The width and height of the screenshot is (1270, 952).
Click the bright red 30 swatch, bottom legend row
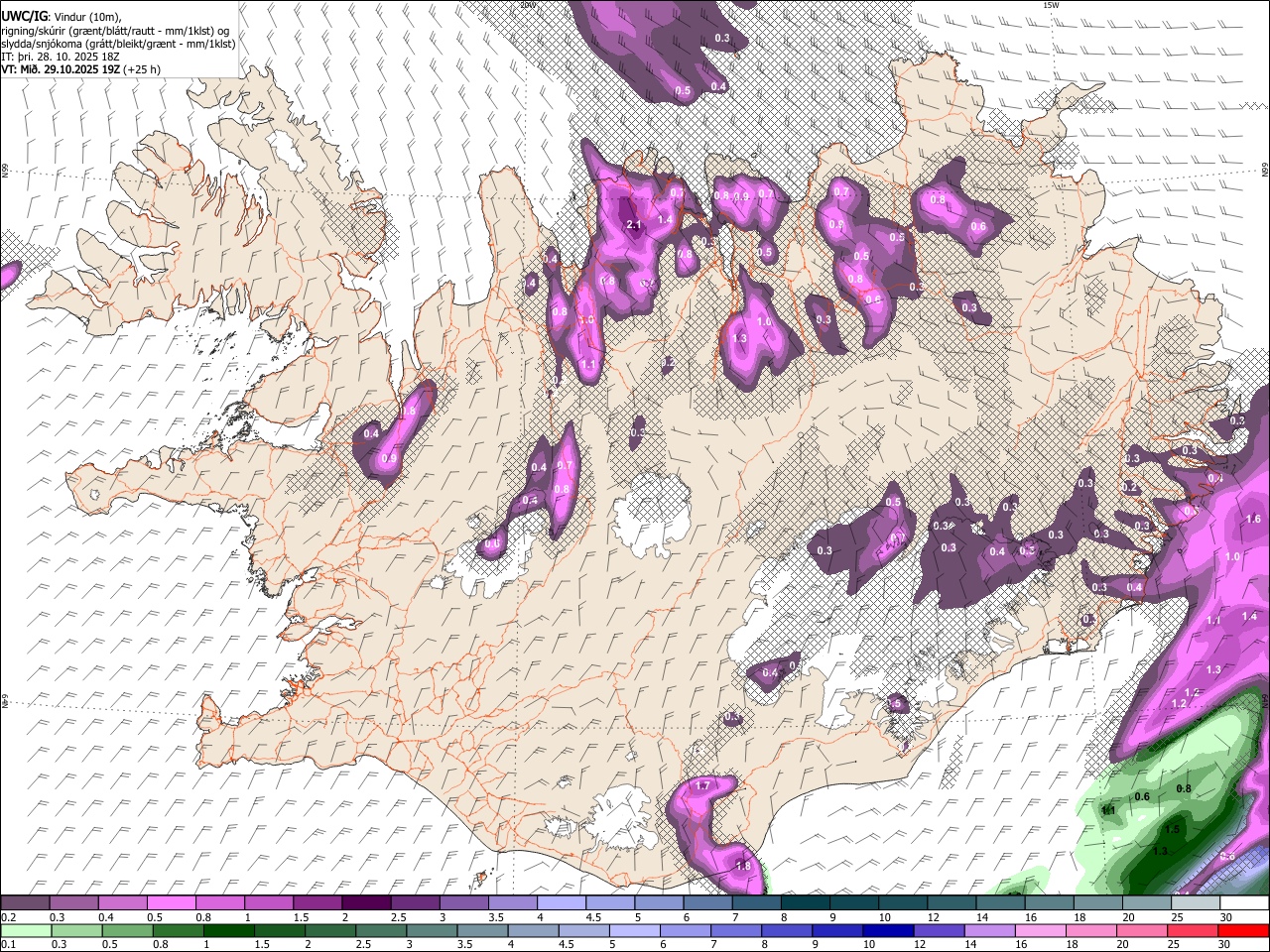(x=1243, y=930)
